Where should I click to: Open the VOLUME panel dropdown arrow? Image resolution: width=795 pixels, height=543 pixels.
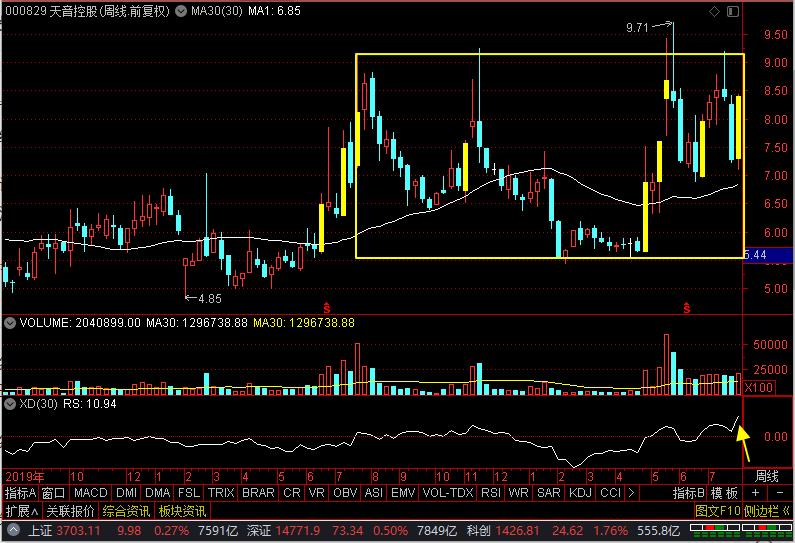[8, 323]
